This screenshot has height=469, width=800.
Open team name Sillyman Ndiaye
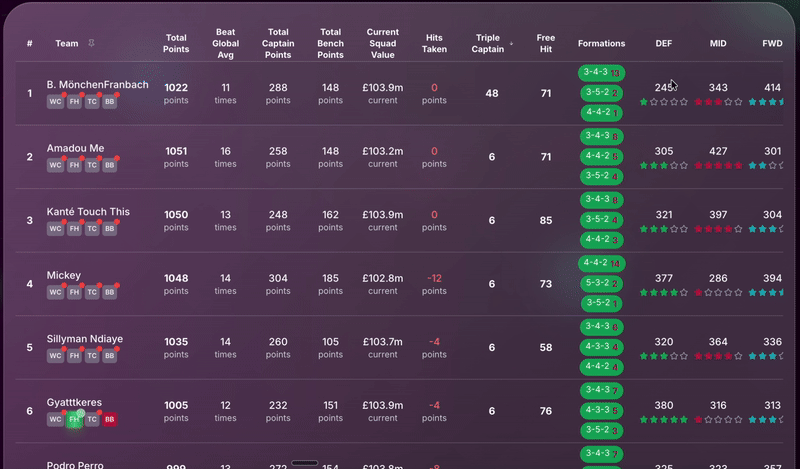click(x=84, y=339)
